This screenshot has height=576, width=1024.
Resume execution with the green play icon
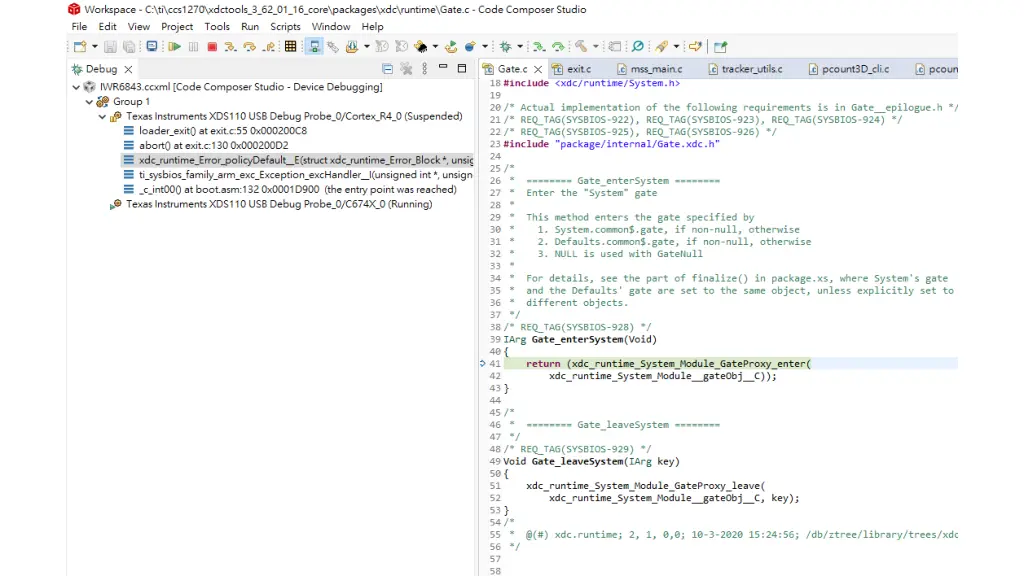pyautogui.click(x=174, y=46)
